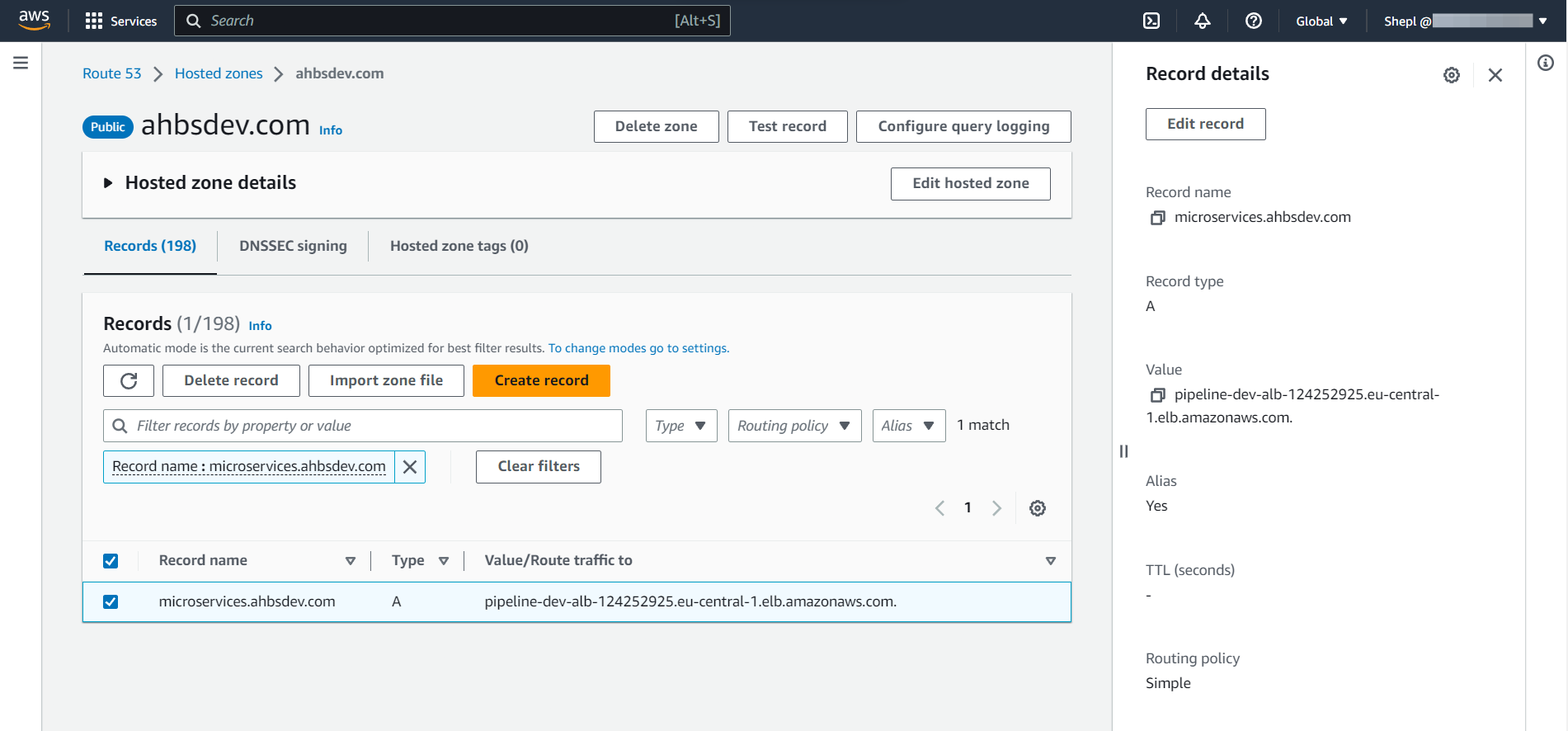
Task: Copy the alias value pipeline-dev-alb
Action: point(1158,395)
